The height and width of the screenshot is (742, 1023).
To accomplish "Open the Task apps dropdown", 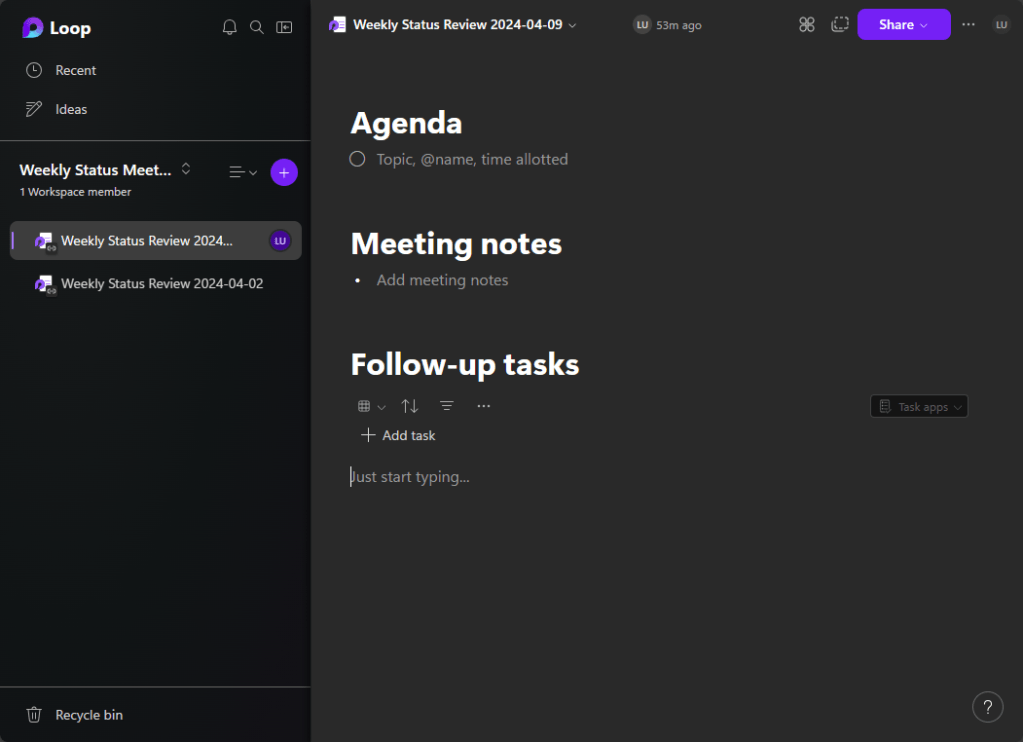I will (919, 407).
